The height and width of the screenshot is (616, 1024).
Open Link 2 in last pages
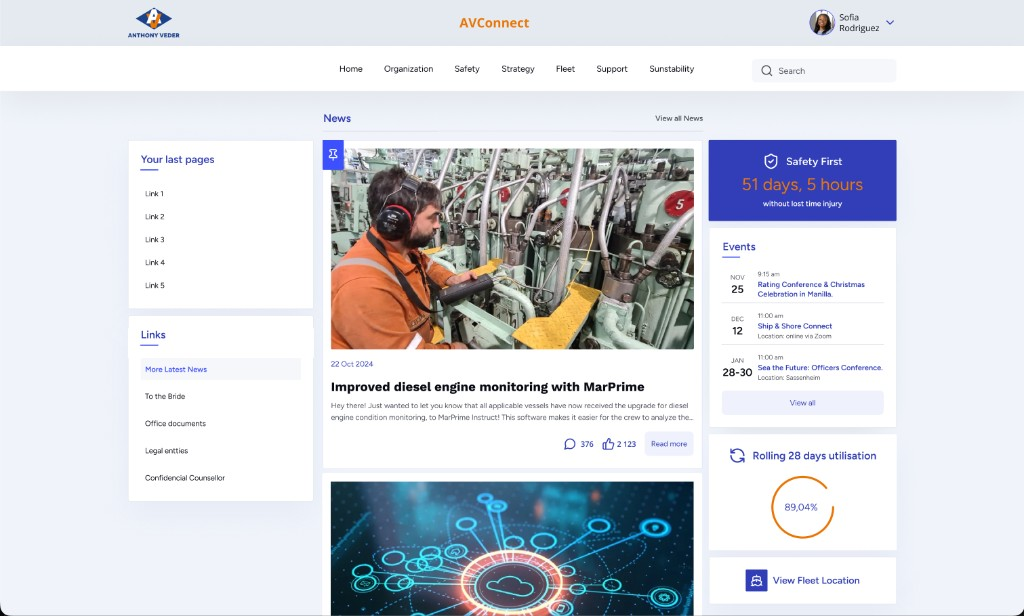coord(155,216)
